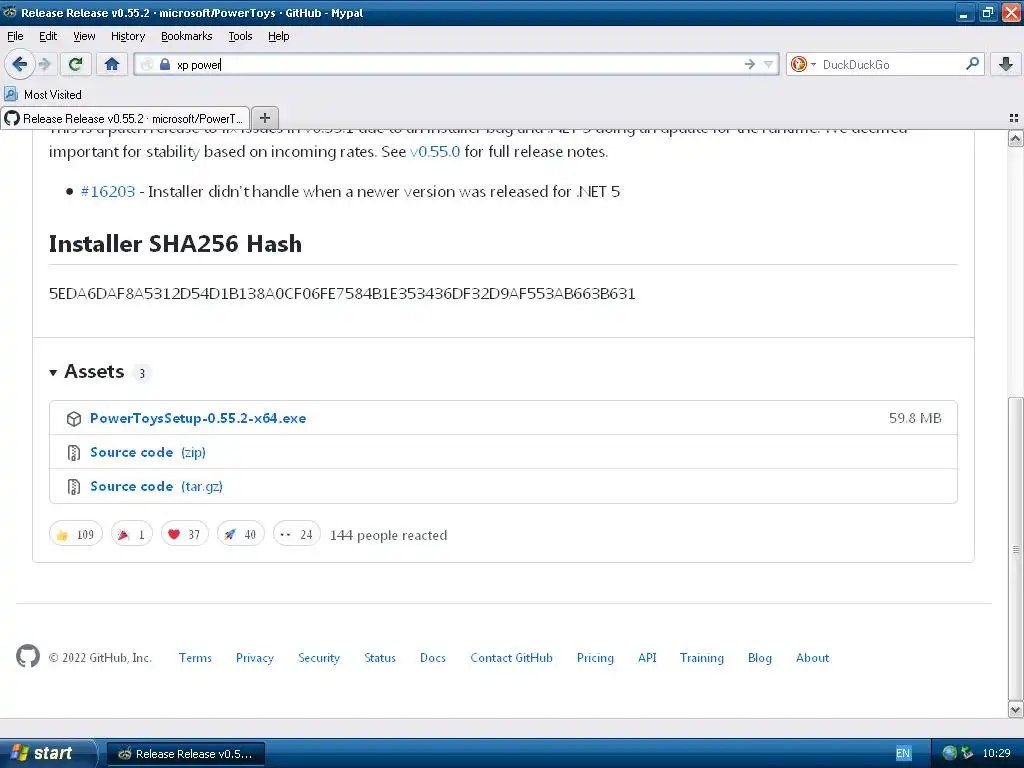Open the API footer link

click(647, 658)
